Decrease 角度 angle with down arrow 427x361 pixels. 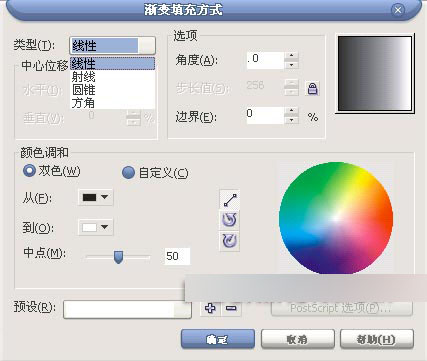pyautogui.click(x=292, y=65)
